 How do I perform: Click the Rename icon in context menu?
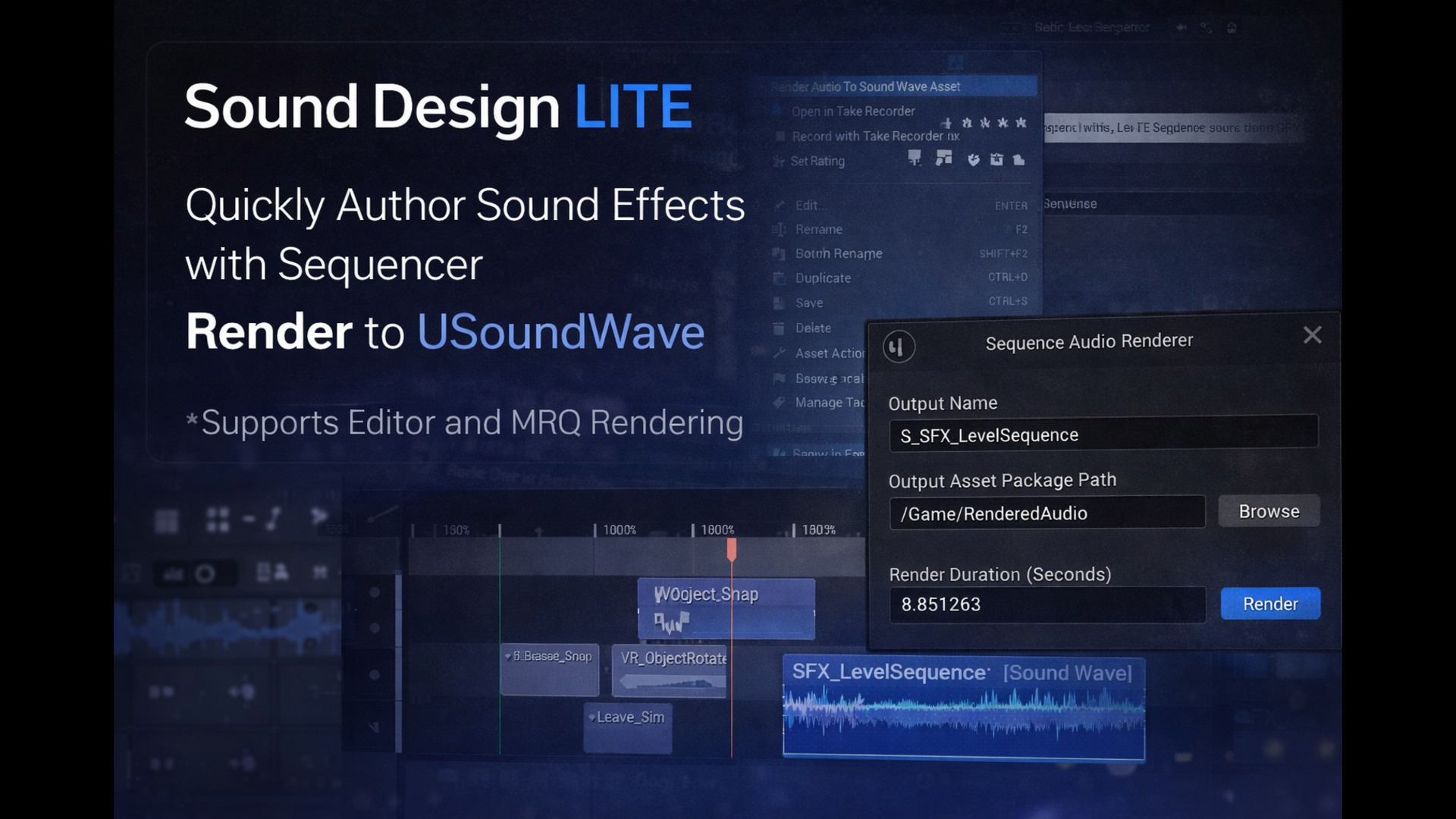pyautogui.click(x=779, y=230)
